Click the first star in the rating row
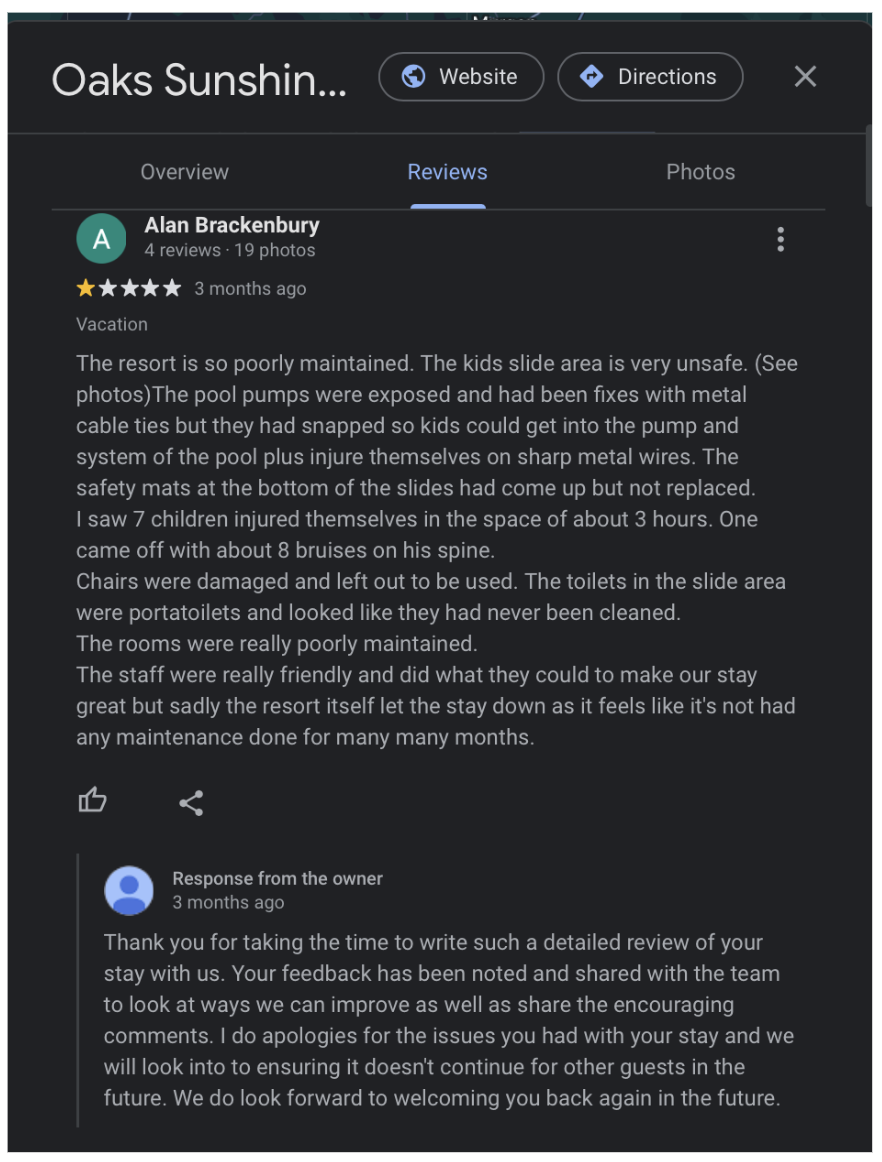This screenshot has width=882, height=1162. (84, 287)
